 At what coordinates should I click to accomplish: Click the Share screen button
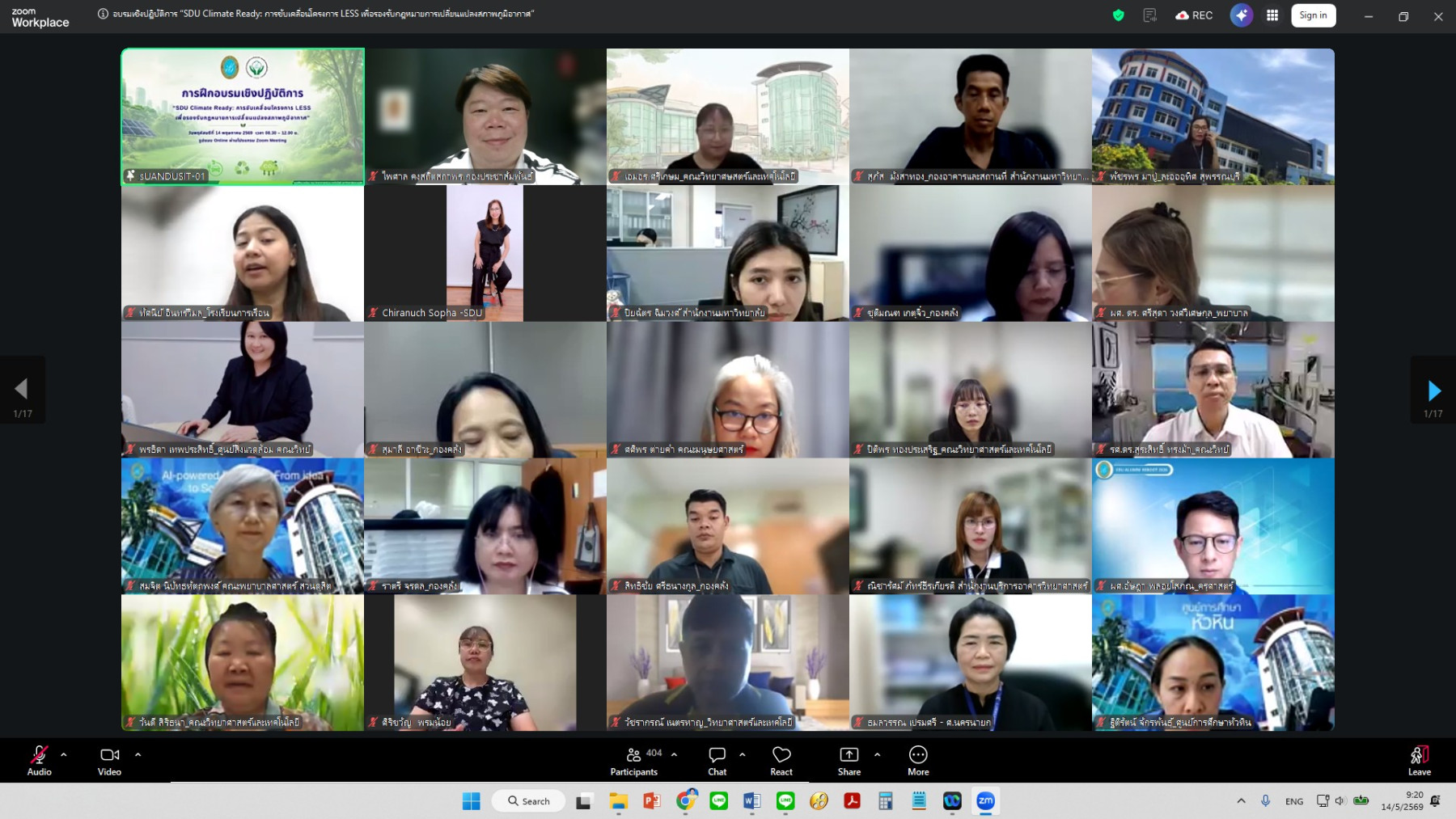point(849,760)
